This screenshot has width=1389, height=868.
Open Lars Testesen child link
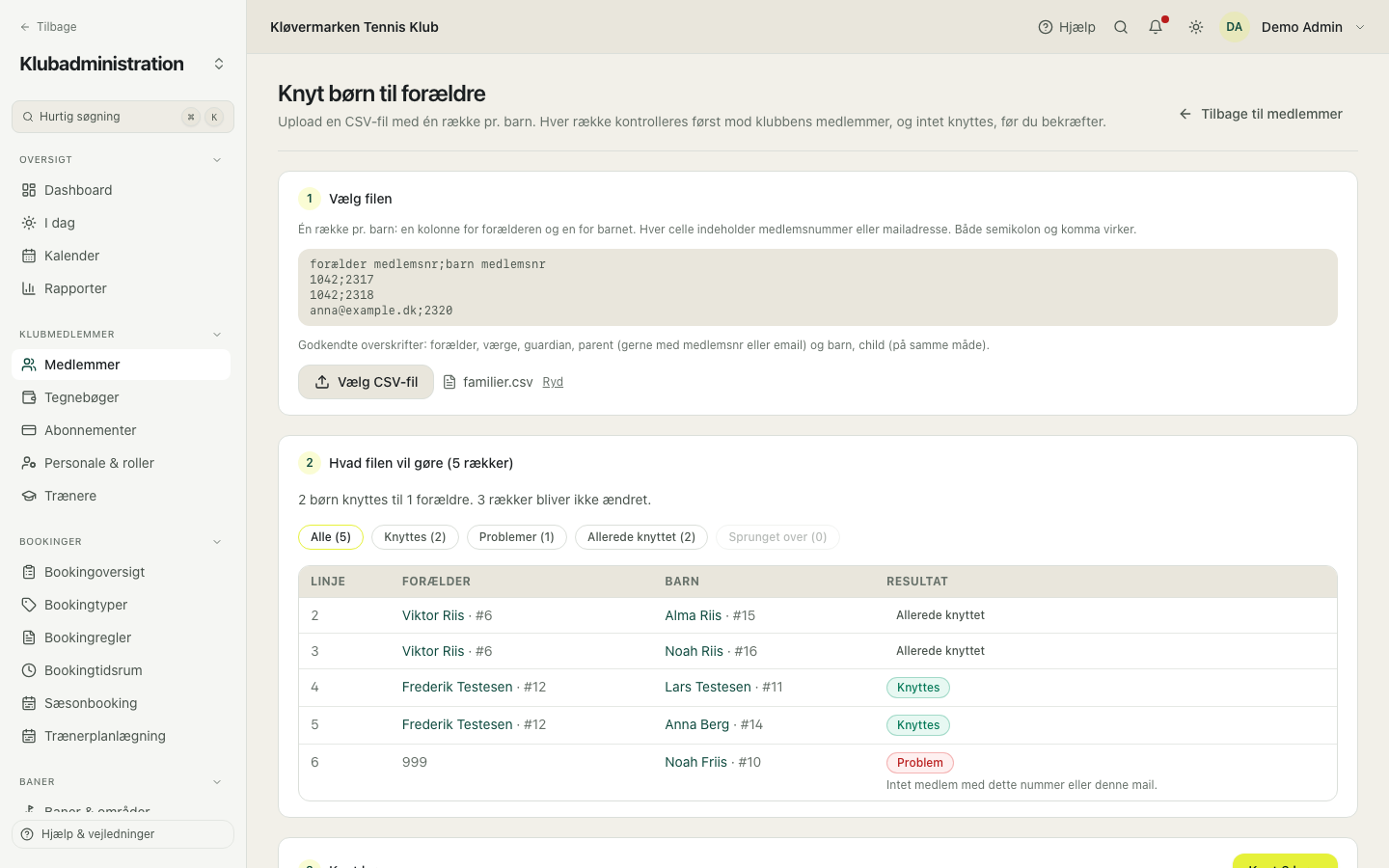click(x=708, y=687)
